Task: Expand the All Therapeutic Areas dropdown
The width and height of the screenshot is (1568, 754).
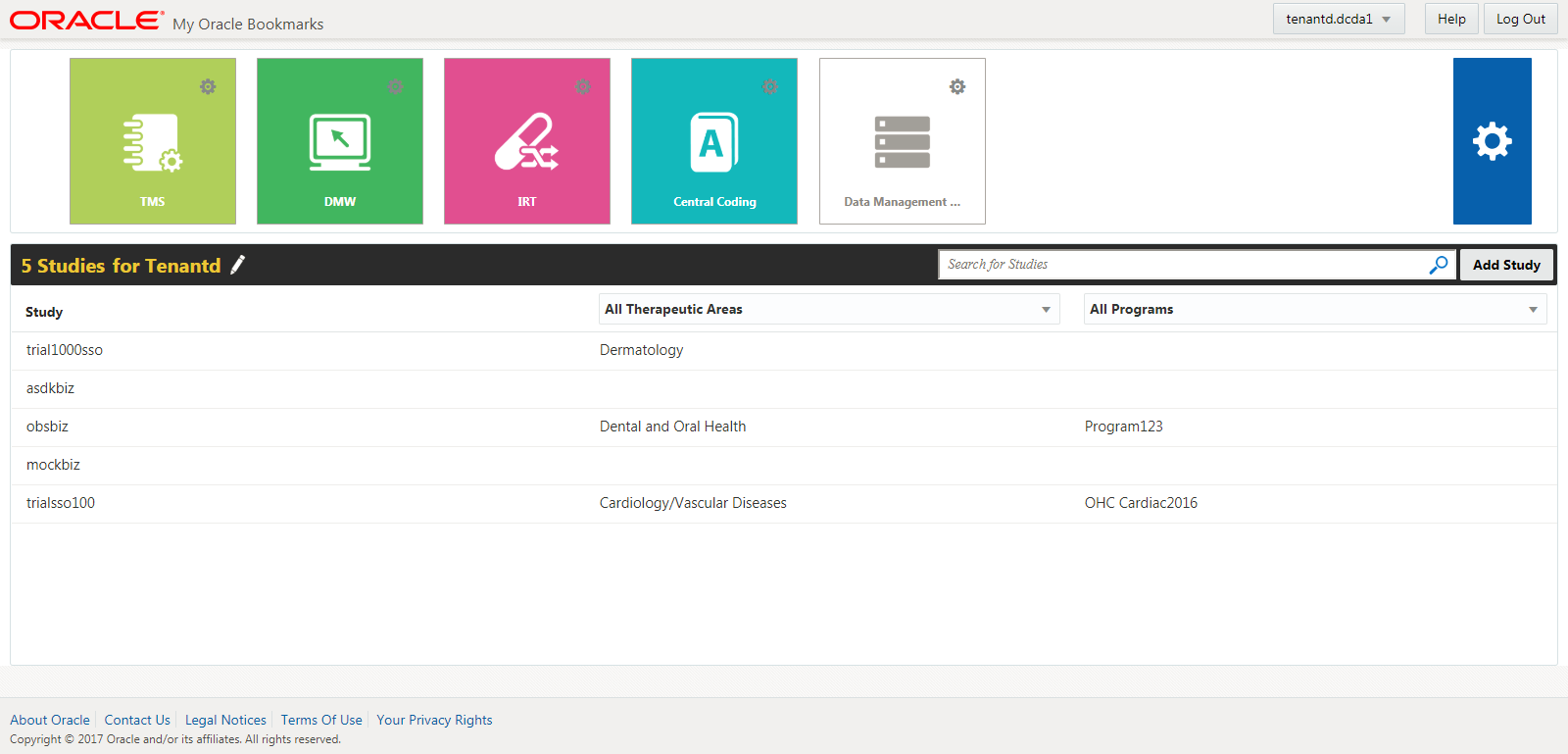Action: point(829,309)
